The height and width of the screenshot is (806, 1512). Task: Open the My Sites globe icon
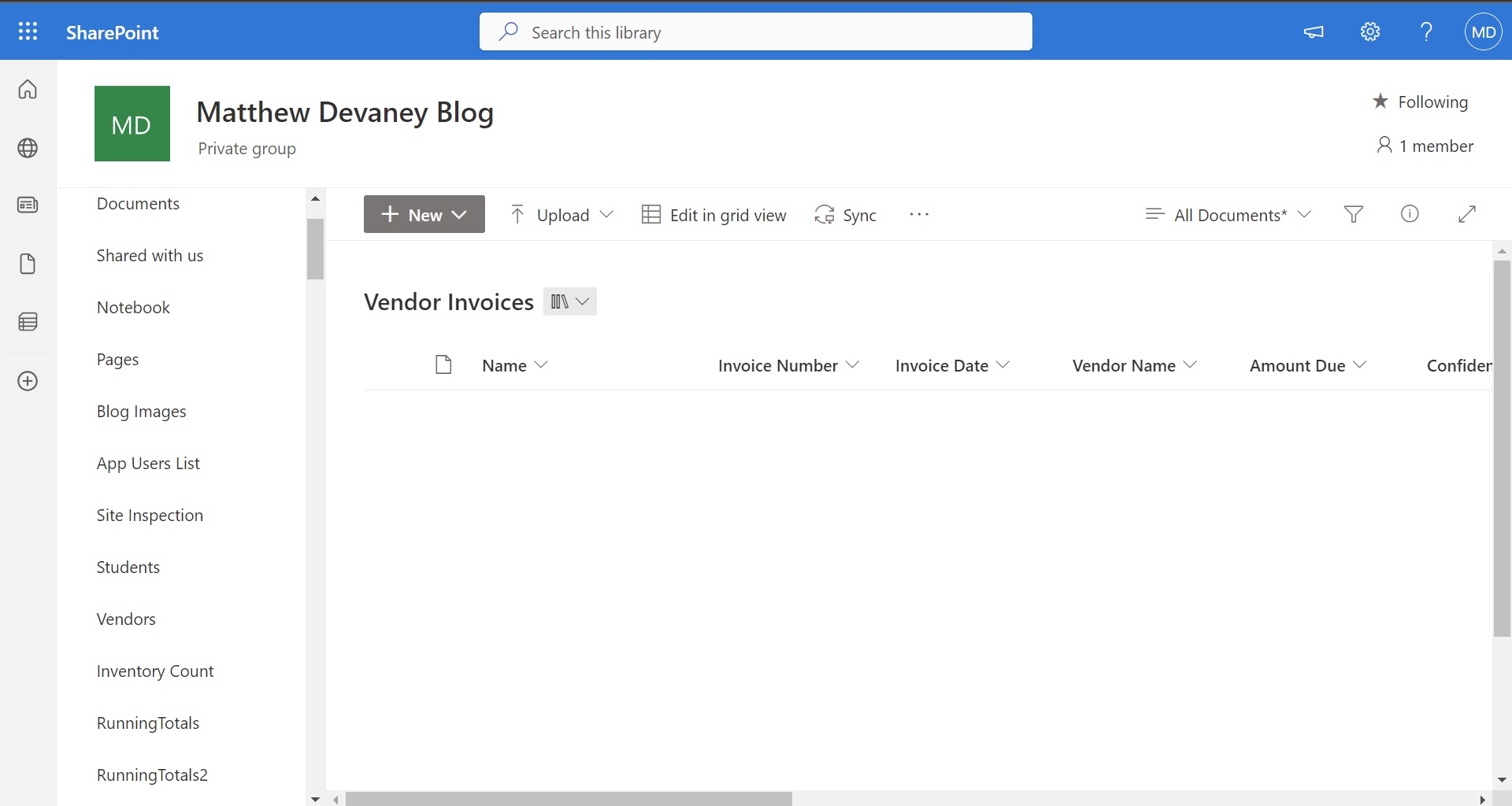tap(28, 148)
